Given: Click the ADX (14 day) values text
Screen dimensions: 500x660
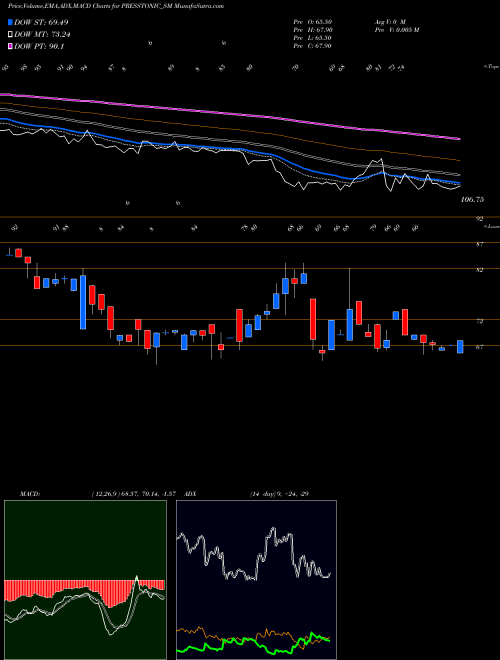Looking at the screenshot, I should [279, 494].
